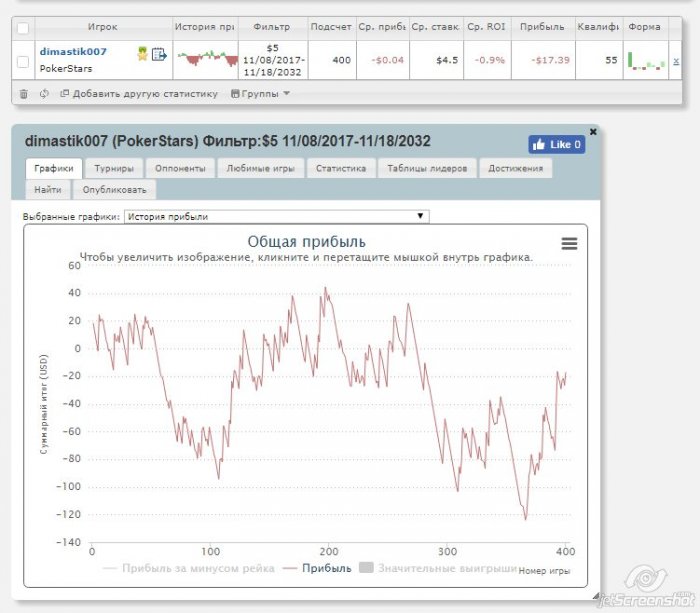The image size is (700, 613).
Task: Sort by Подсчет column header
Action: (x=331, y=27)
